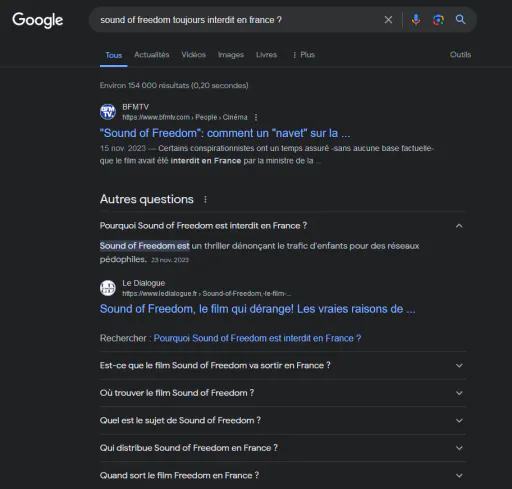Open BFMTV 'Sound of Freedom' navet article link
512x489 pixels.
[225, 133]
